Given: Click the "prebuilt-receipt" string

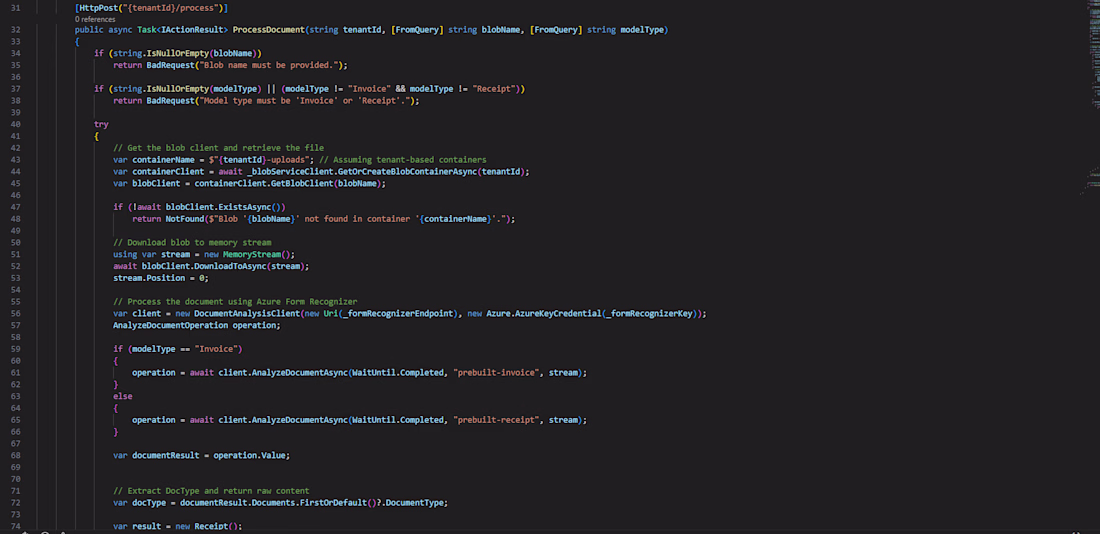Looking at the screenshot, I should 497,420.
